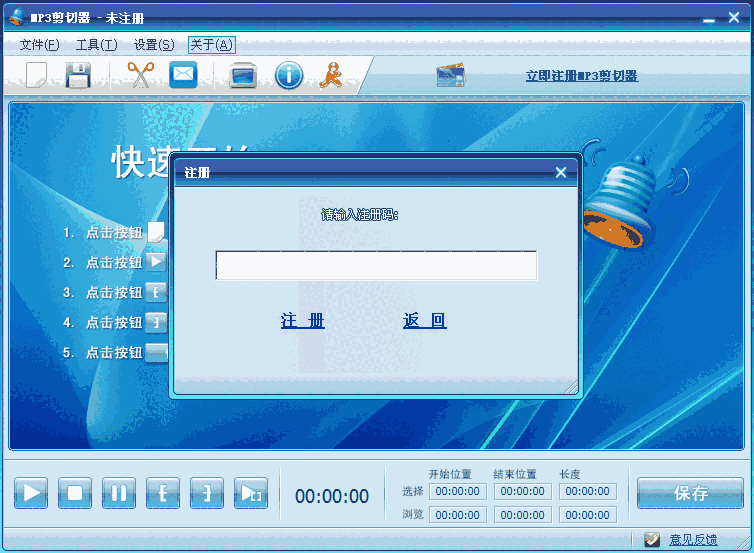
Task: Click the 保存 save button
Action: (691, 493)
